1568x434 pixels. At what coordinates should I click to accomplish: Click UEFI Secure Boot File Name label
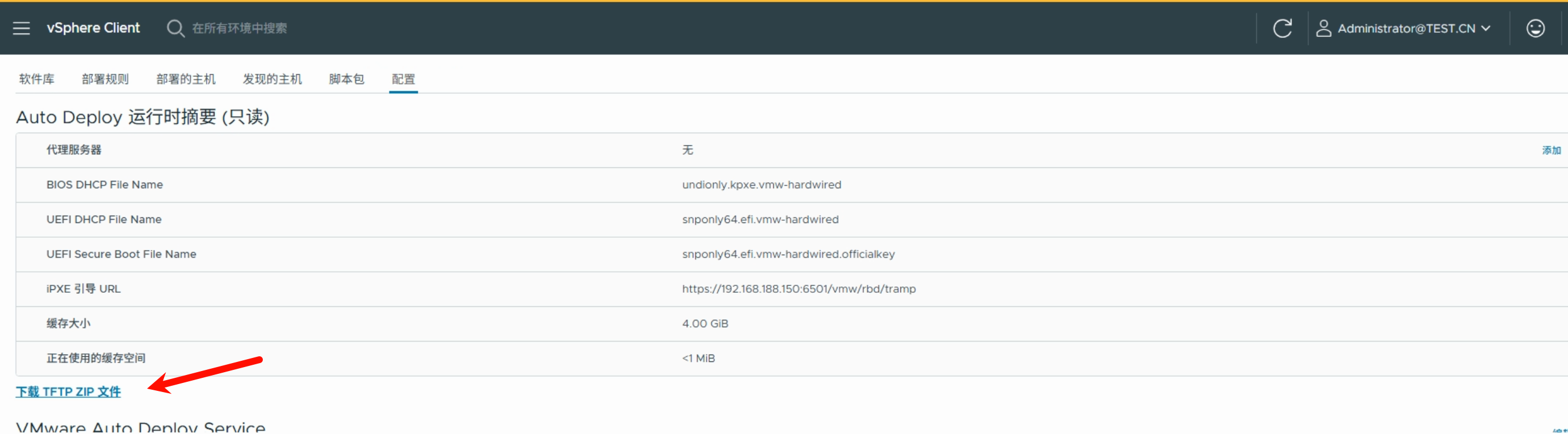point(121,254)
